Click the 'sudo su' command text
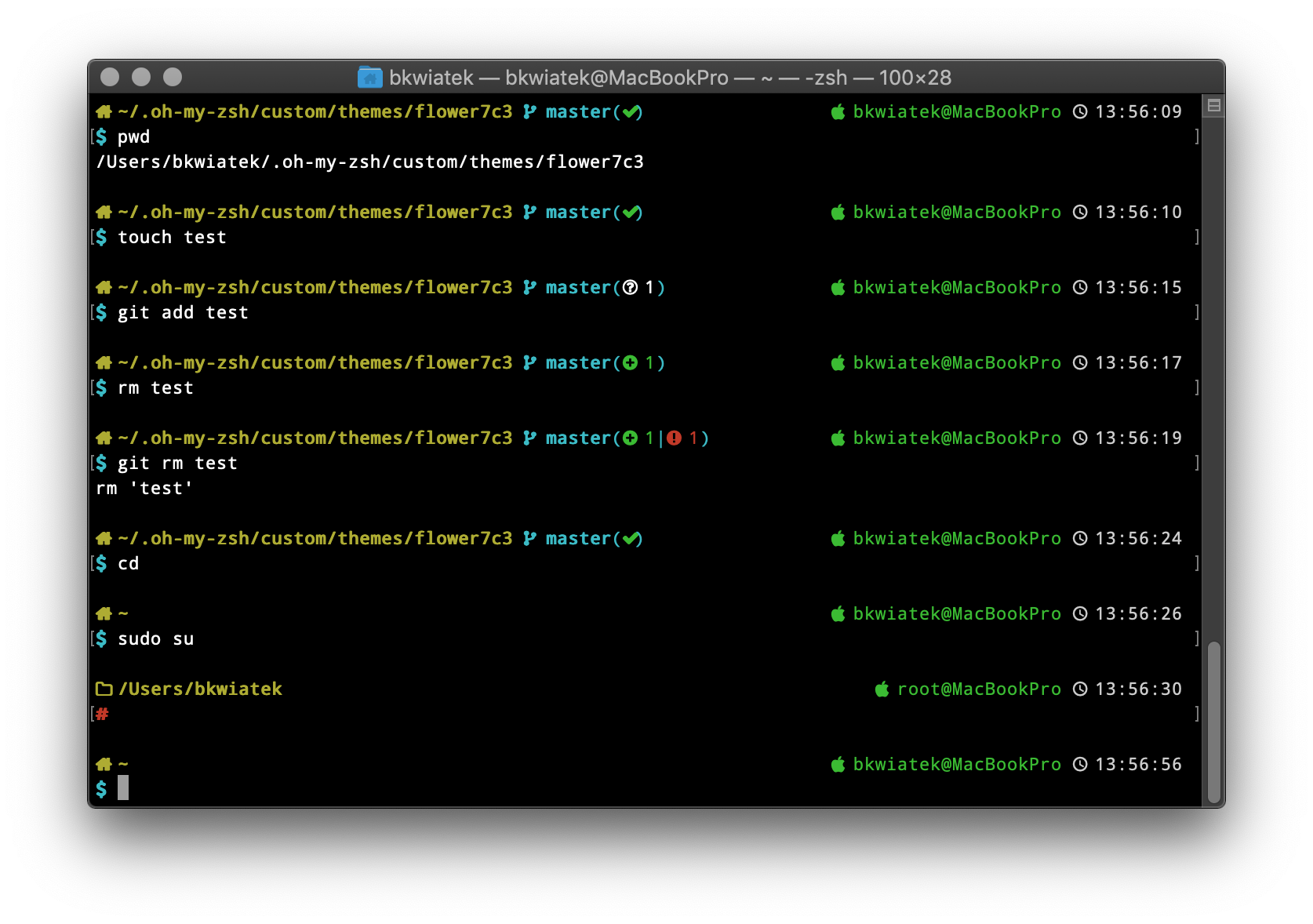The image size is (1313, 924). coord(155,638)
